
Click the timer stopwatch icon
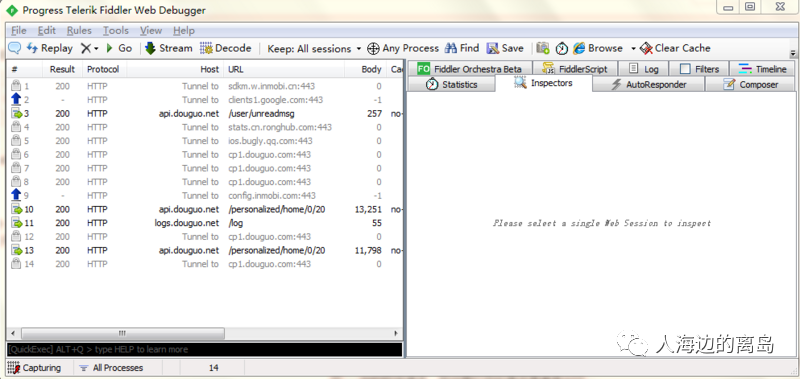(562, 48)
